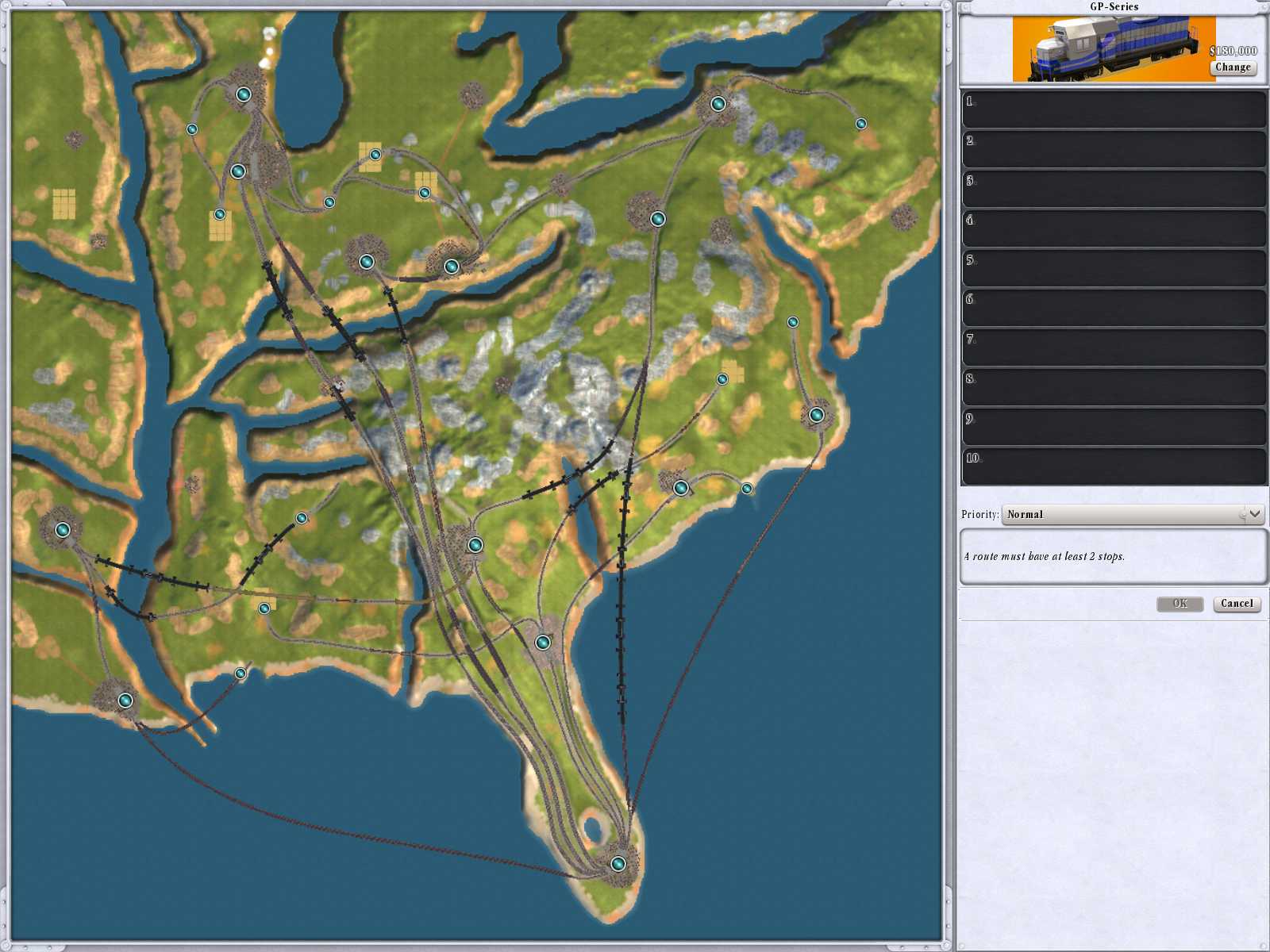Select small coastal station east of southeast station
Viewport: 1270px width, 952px height.
pos(747,489)
